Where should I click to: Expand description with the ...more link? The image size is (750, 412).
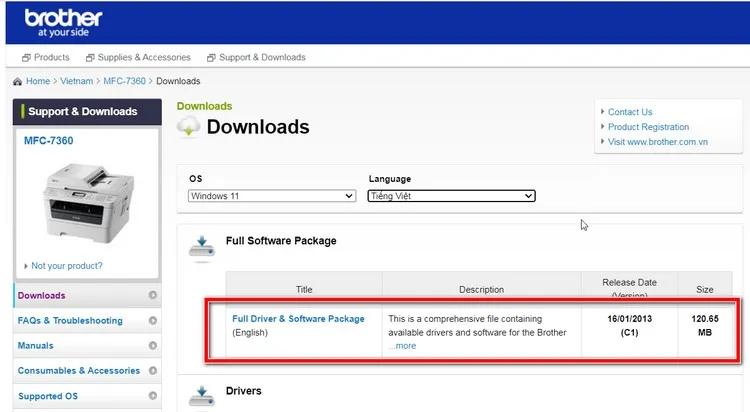402,346
